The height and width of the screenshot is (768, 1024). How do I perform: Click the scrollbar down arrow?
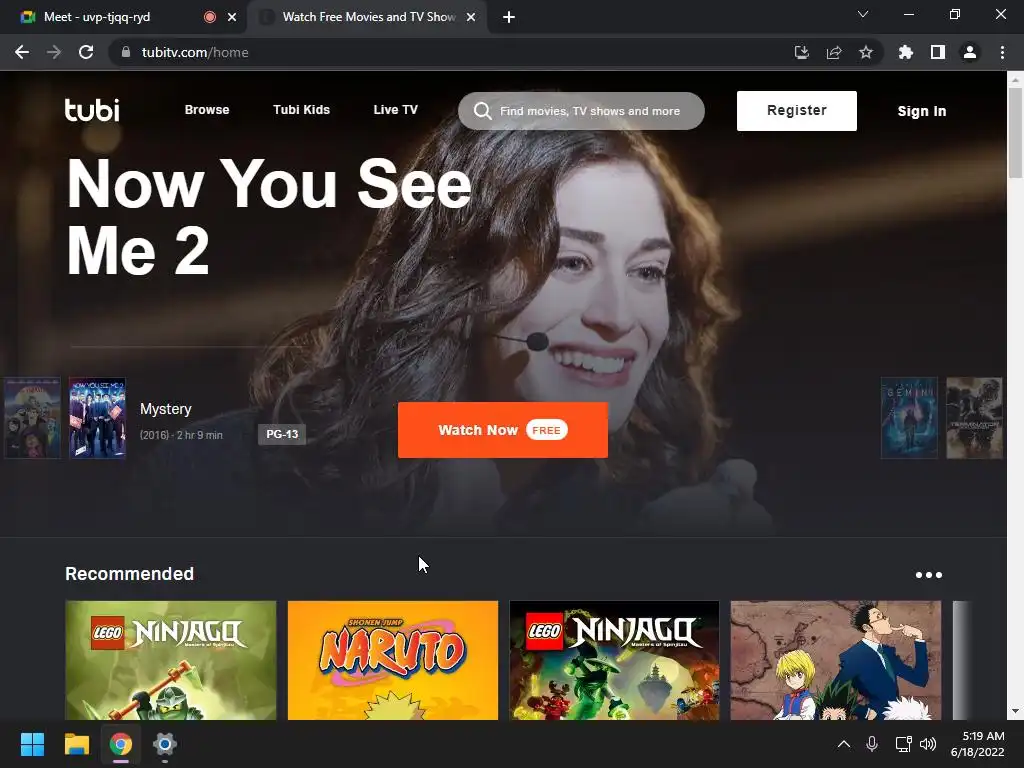1016,711
